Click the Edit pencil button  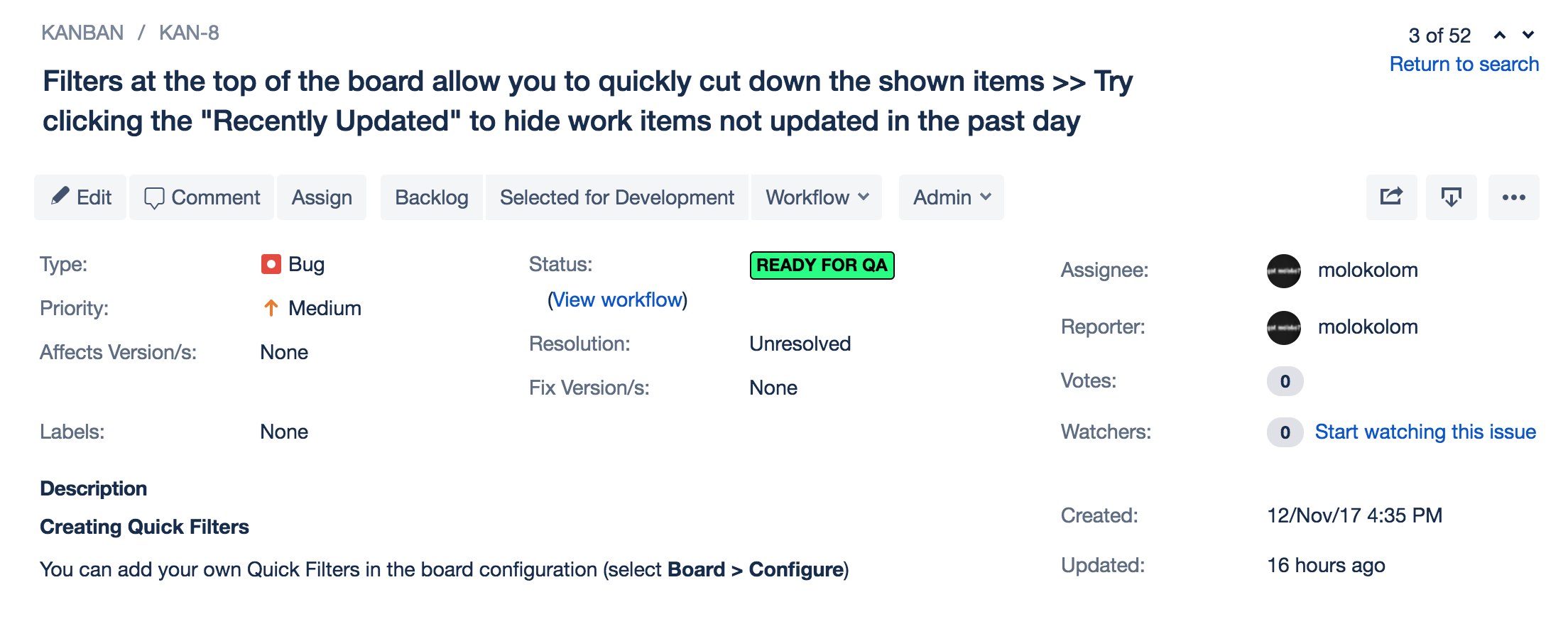point(80,197)
